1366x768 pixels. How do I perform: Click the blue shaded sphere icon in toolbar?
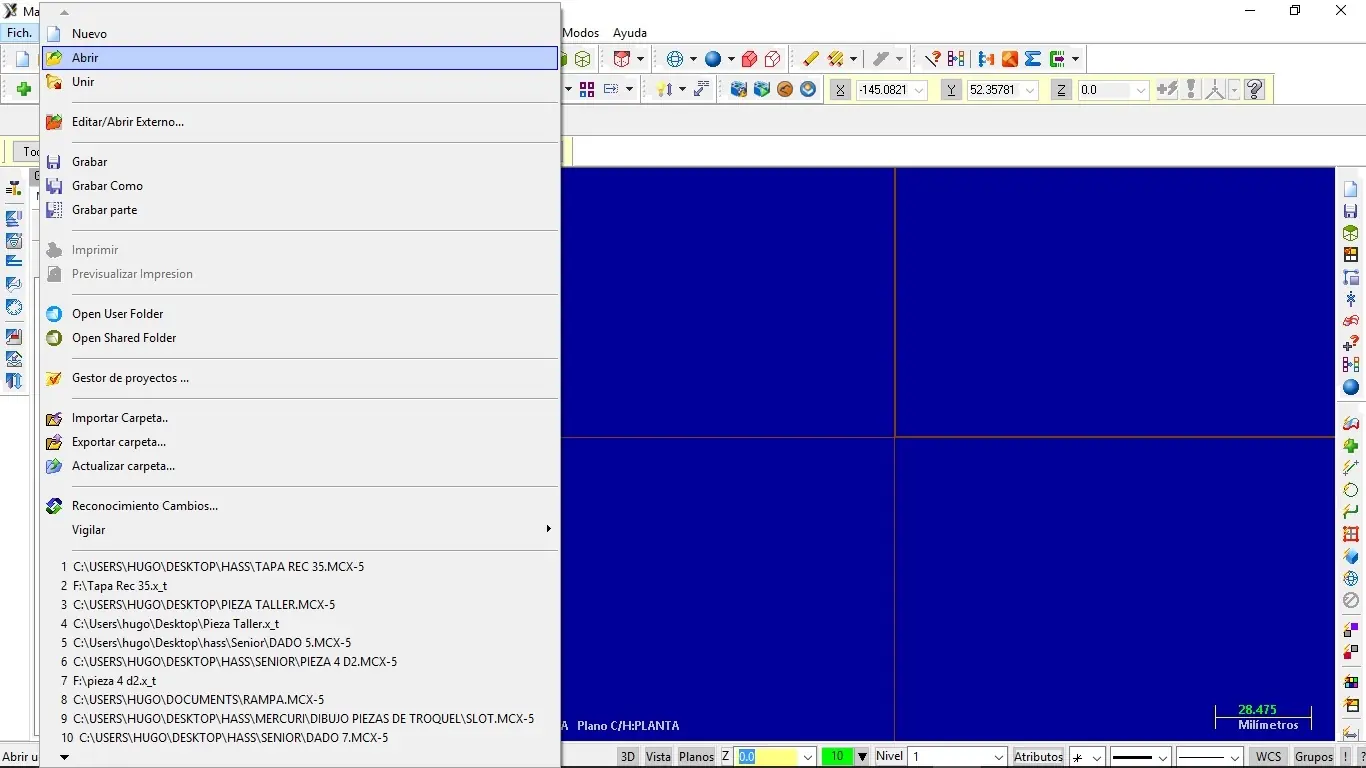pyautogui.click(x=713, y=59)
